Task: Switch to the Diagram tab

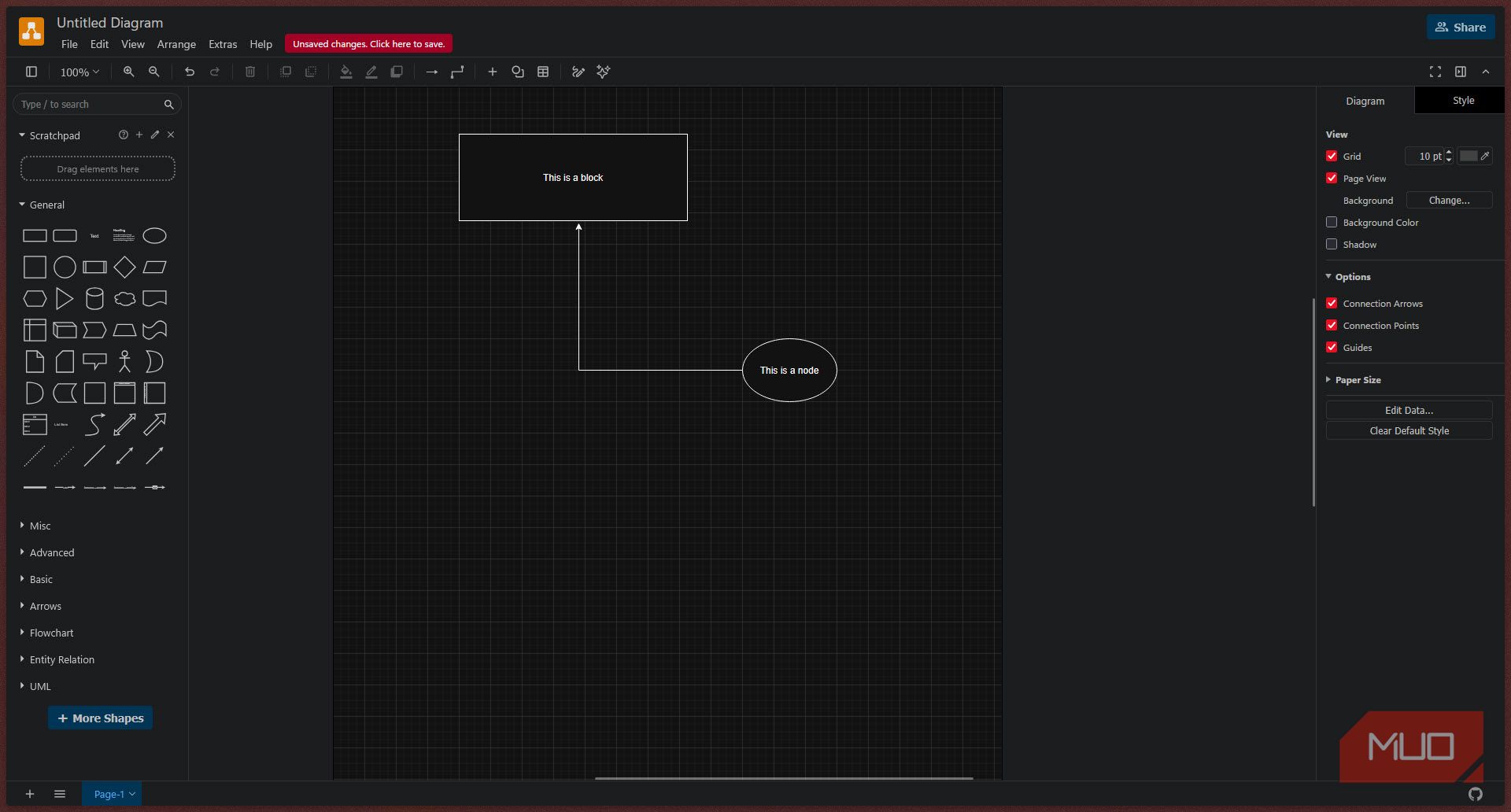Action: point(1365,101)
